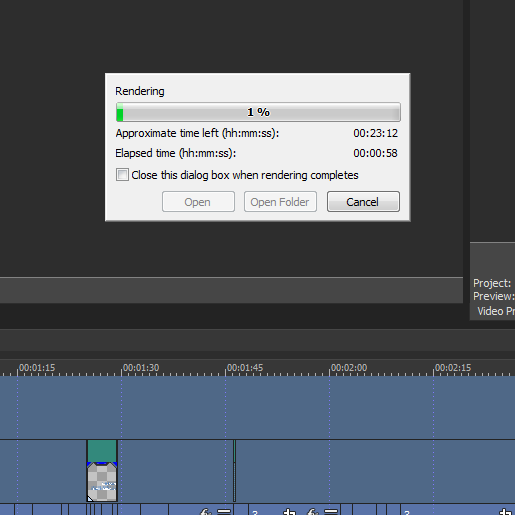Open Event FX on clip before 00:01:45
This screenshot has height=515, width=515.
(x=206, y=512)
